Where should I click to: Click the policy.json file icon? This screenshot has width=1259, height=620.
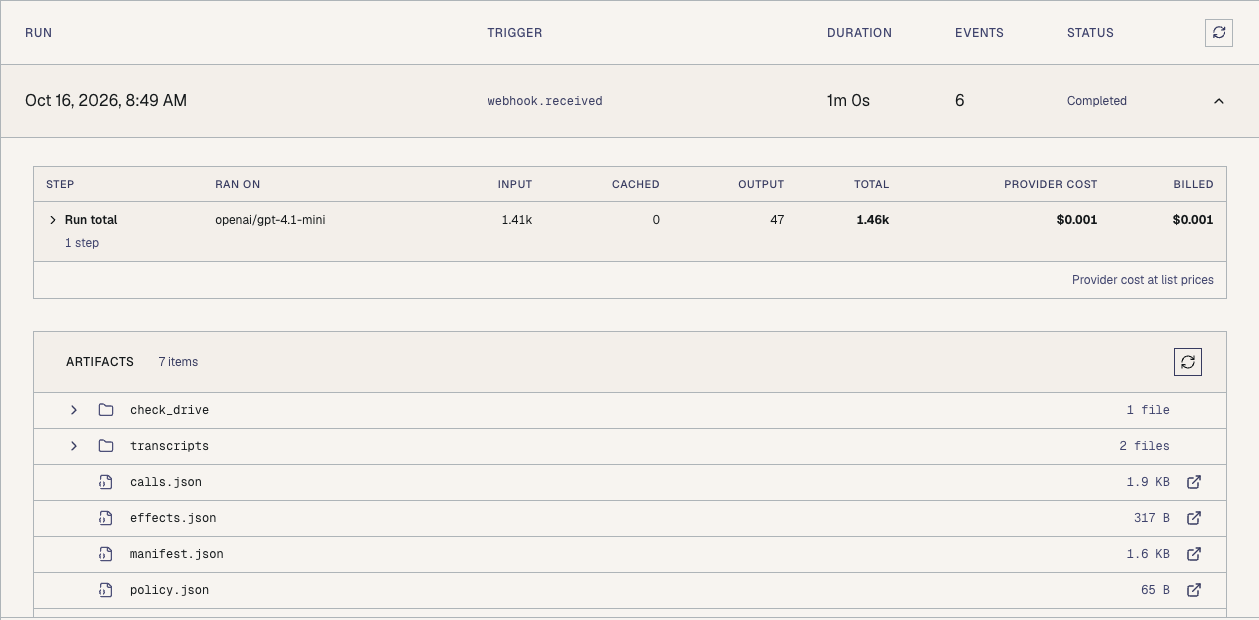coord(105,590)
